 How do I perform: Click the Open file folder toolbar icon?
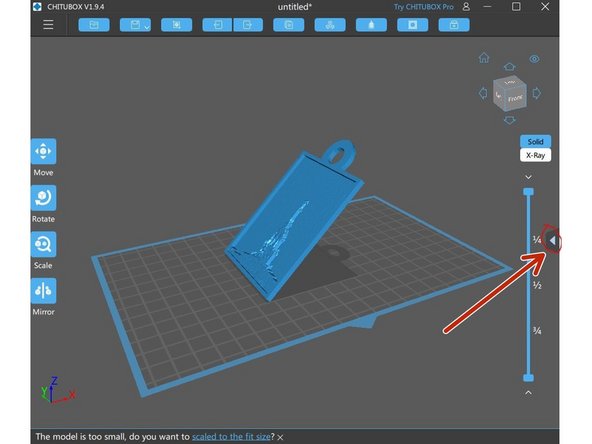coord(94,25)
